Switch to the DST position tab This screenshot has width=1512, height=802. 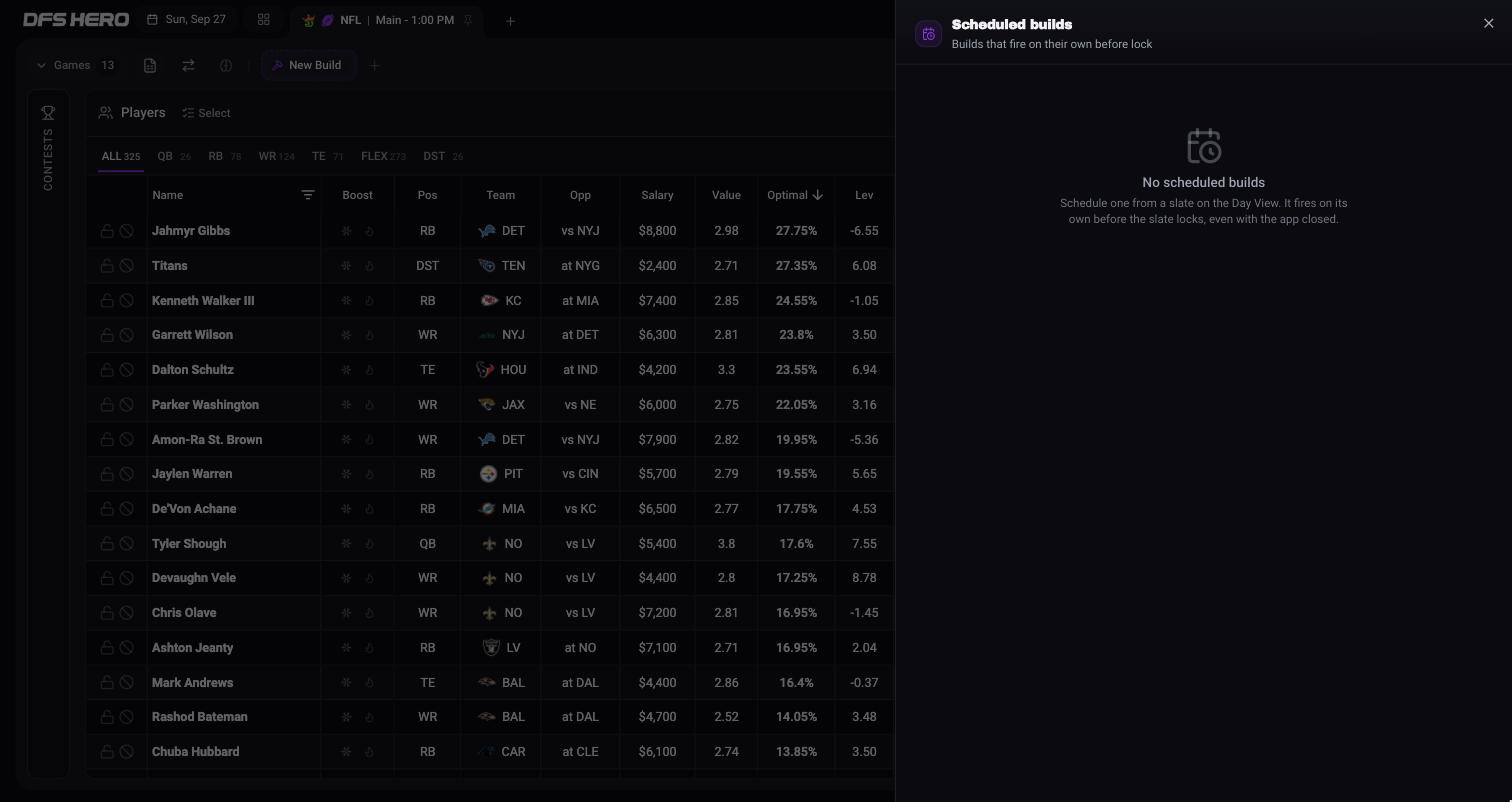[x=443, y=156]
